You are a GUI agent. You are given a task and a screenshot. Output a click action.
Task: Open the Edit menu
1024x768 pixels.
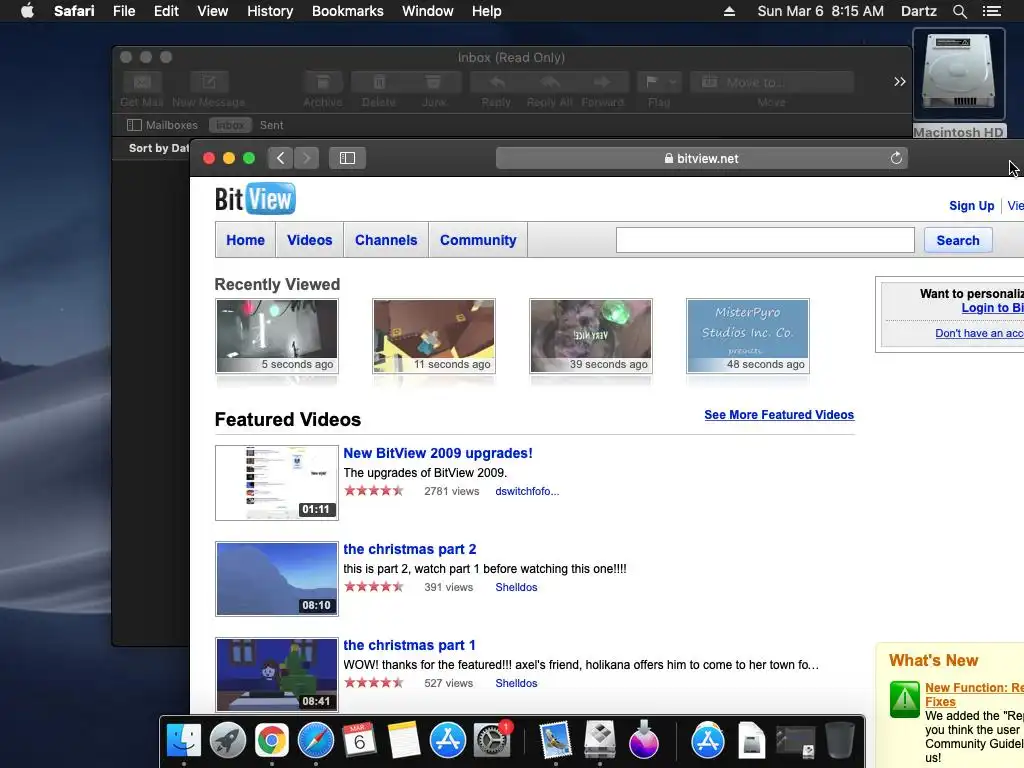[166, 11]
